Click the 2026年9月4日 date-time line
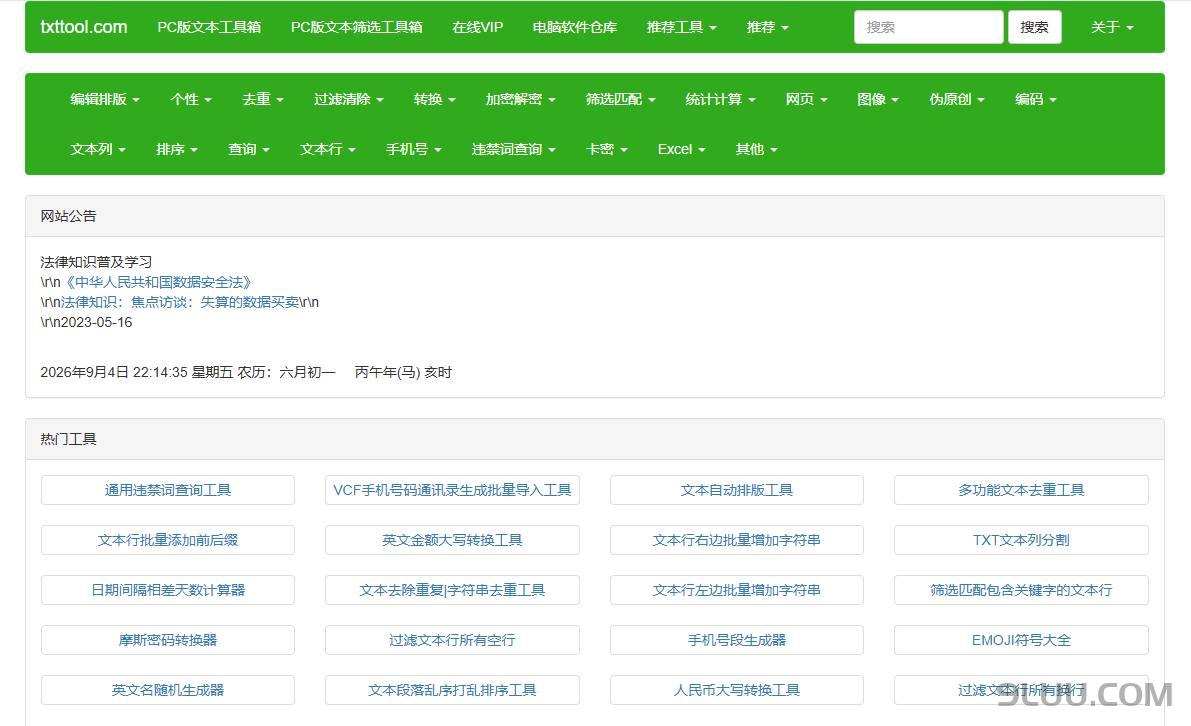 (245, 372)
